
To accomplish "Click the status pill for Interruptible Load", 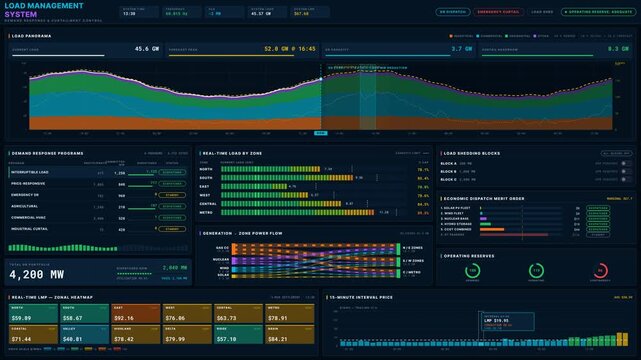I will point(172,172).
